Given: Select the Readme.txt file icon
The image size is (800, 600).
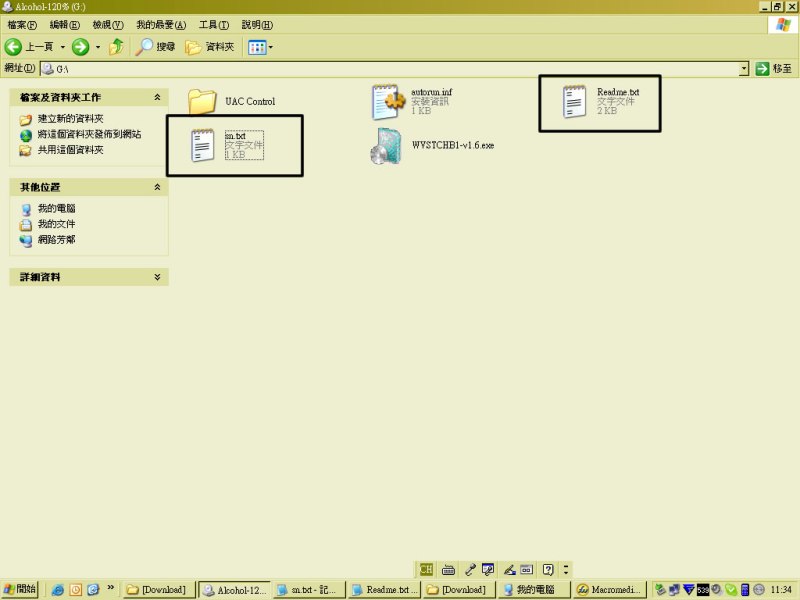Looking at the screenshot, I should [574, 102].
